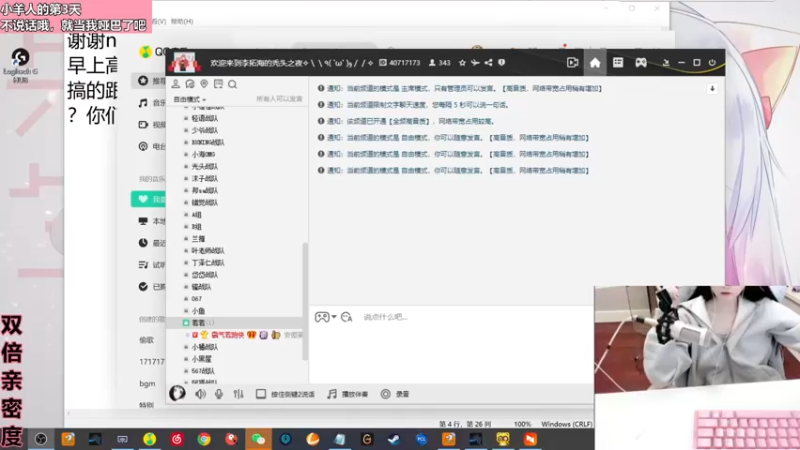
Task: Click the bulletin board icon above channel list
Action: tap(218, 84)
